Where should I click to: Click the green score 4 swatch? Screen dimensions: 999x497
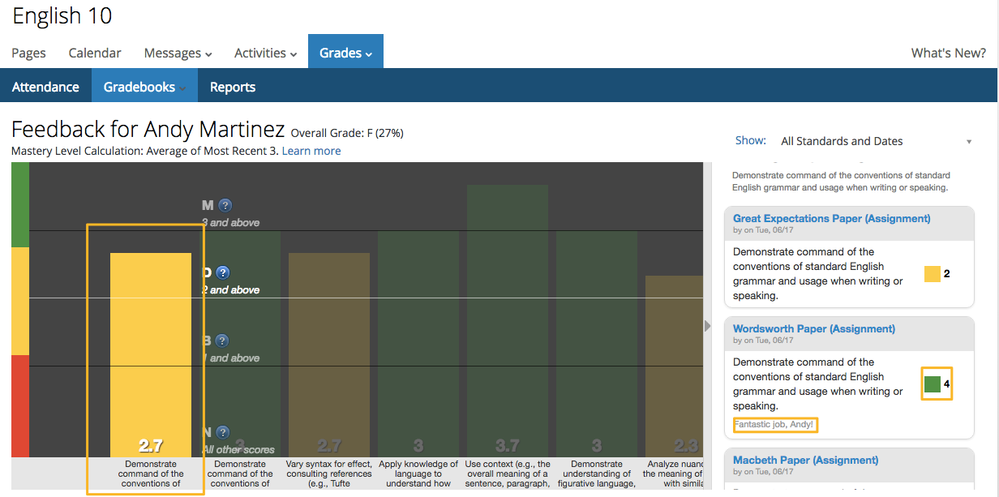point(932,384)
